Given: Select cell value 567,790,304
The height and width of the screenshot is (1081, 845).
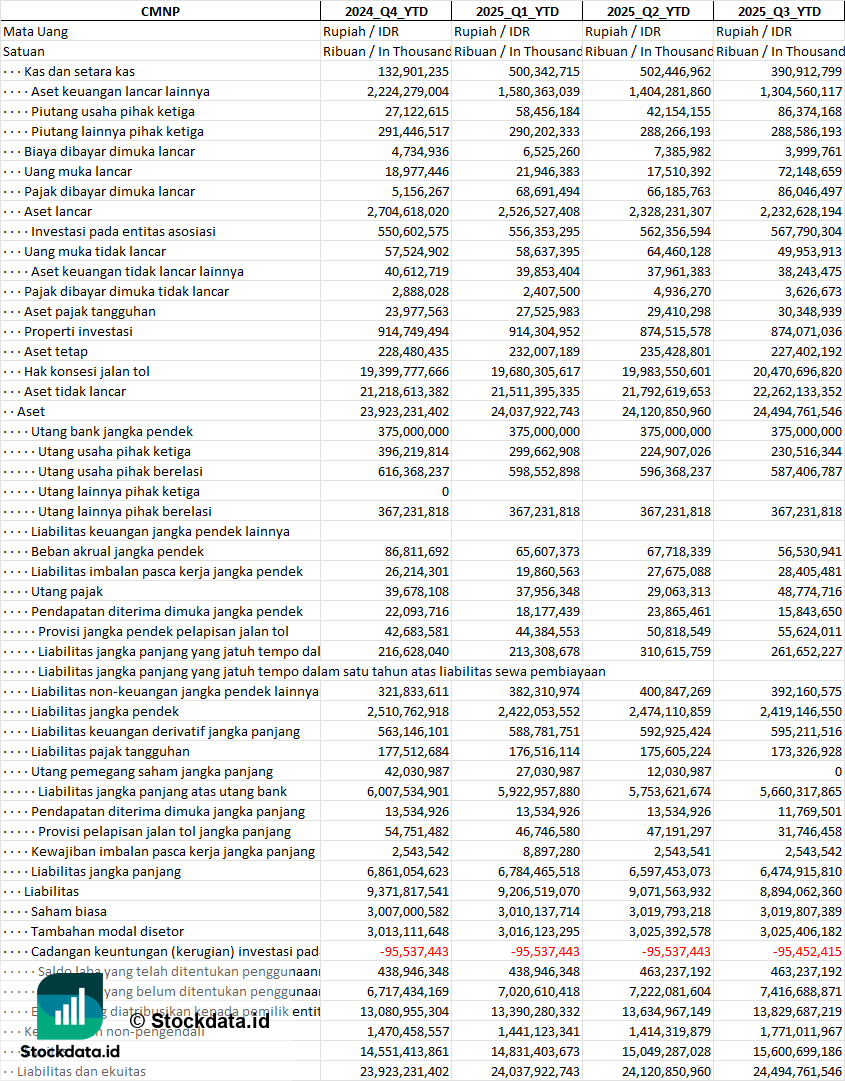Looking at the screenshot, I should click(x=806, y=232).
